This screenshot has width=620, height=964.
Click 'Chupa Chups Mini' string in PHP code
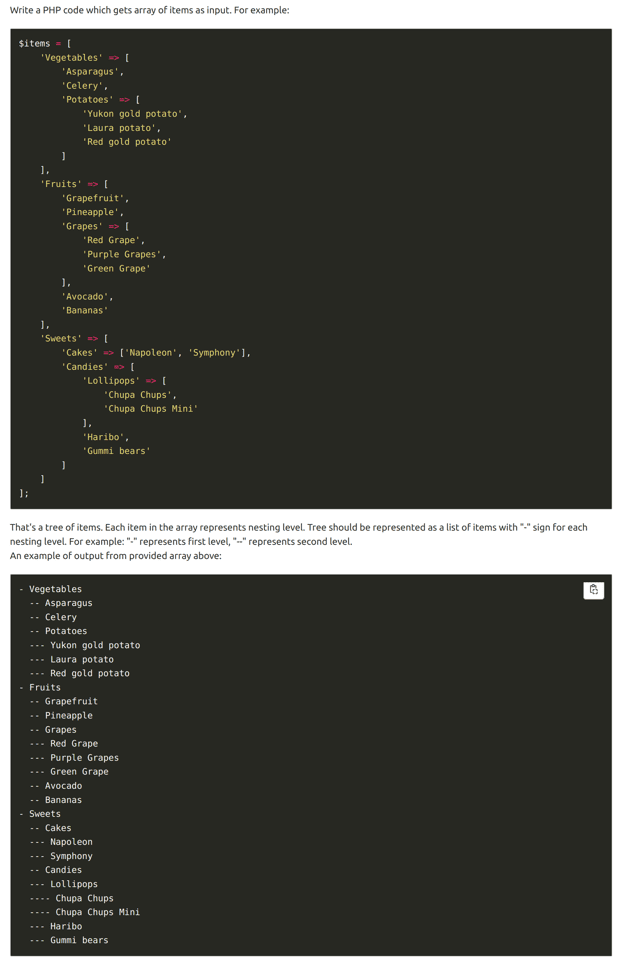151,409
